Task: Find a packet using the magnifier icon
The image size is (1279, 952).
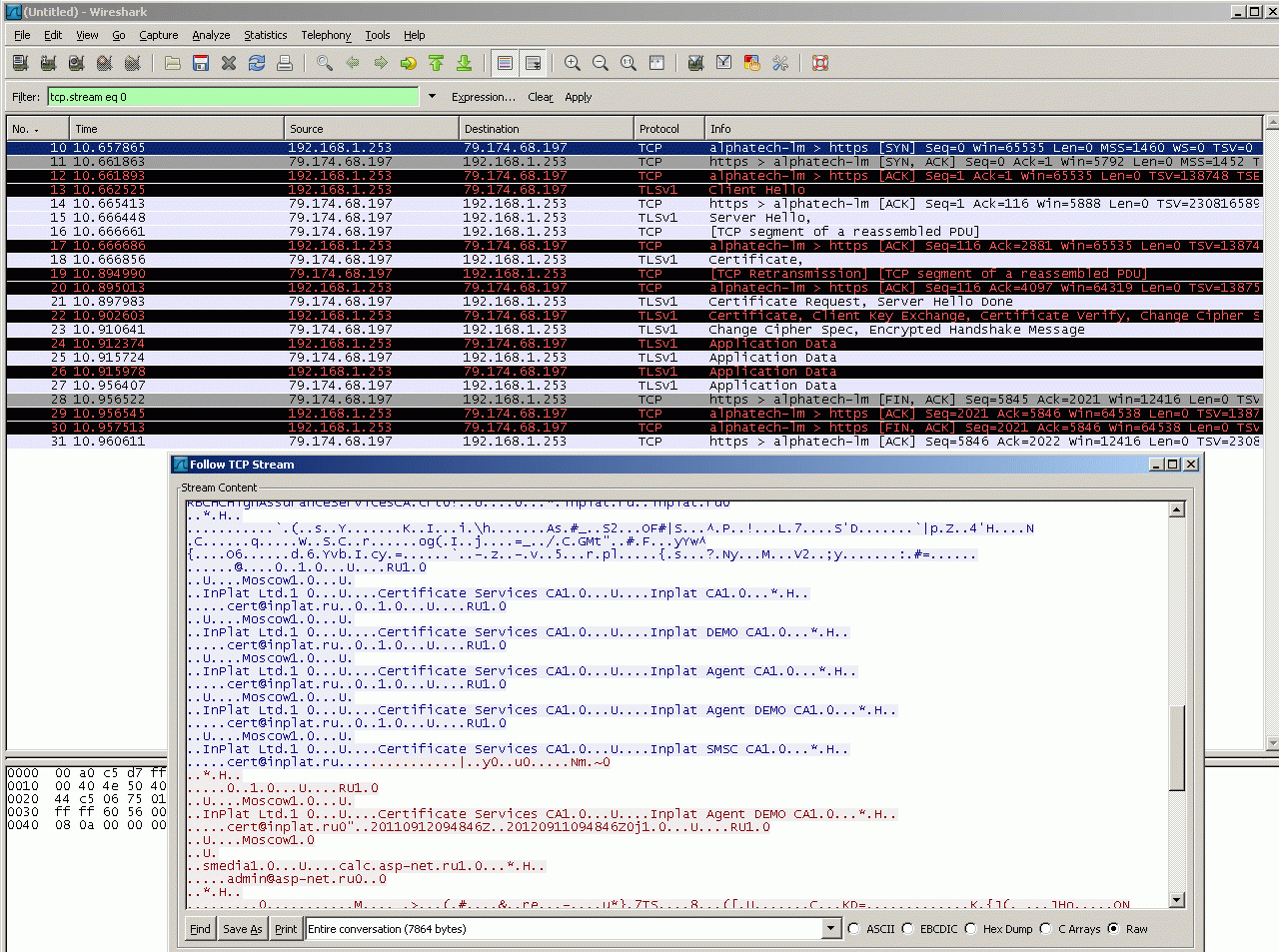Action: (x=325, y=63)
